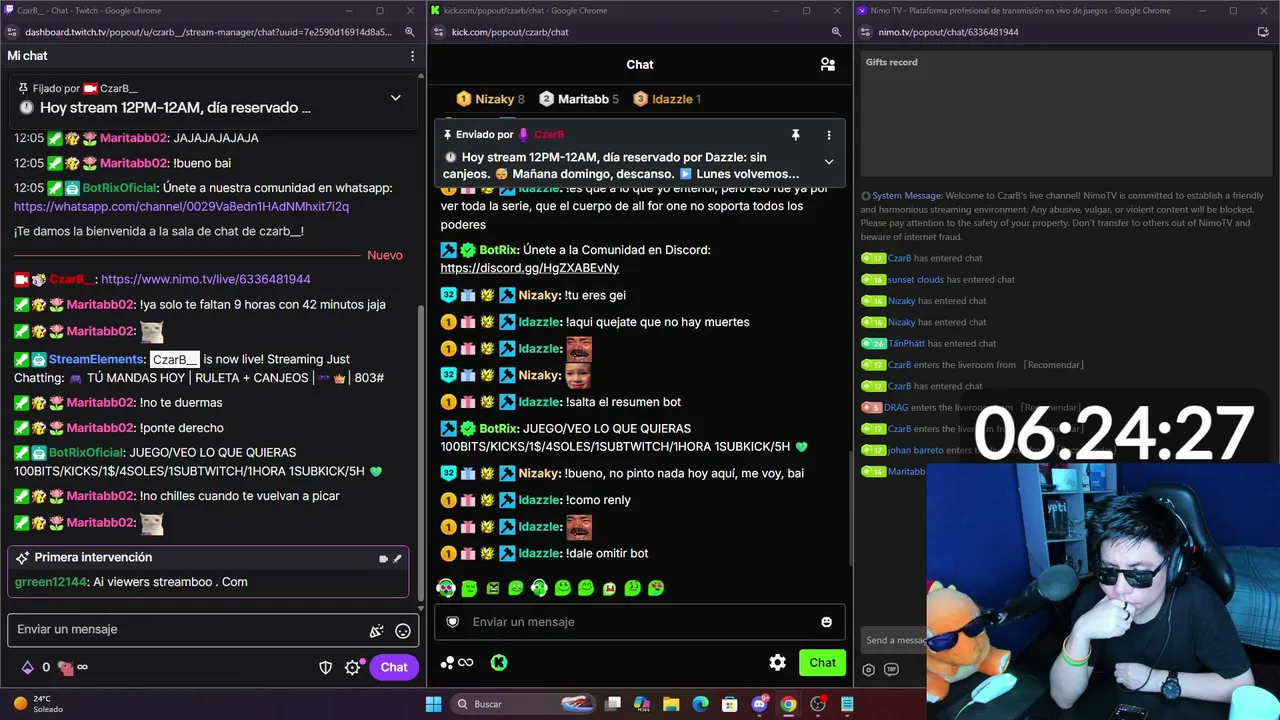Open Twitch bits diamond icon
Viewport: 1280px width, 720px height.
click(27, 667)
